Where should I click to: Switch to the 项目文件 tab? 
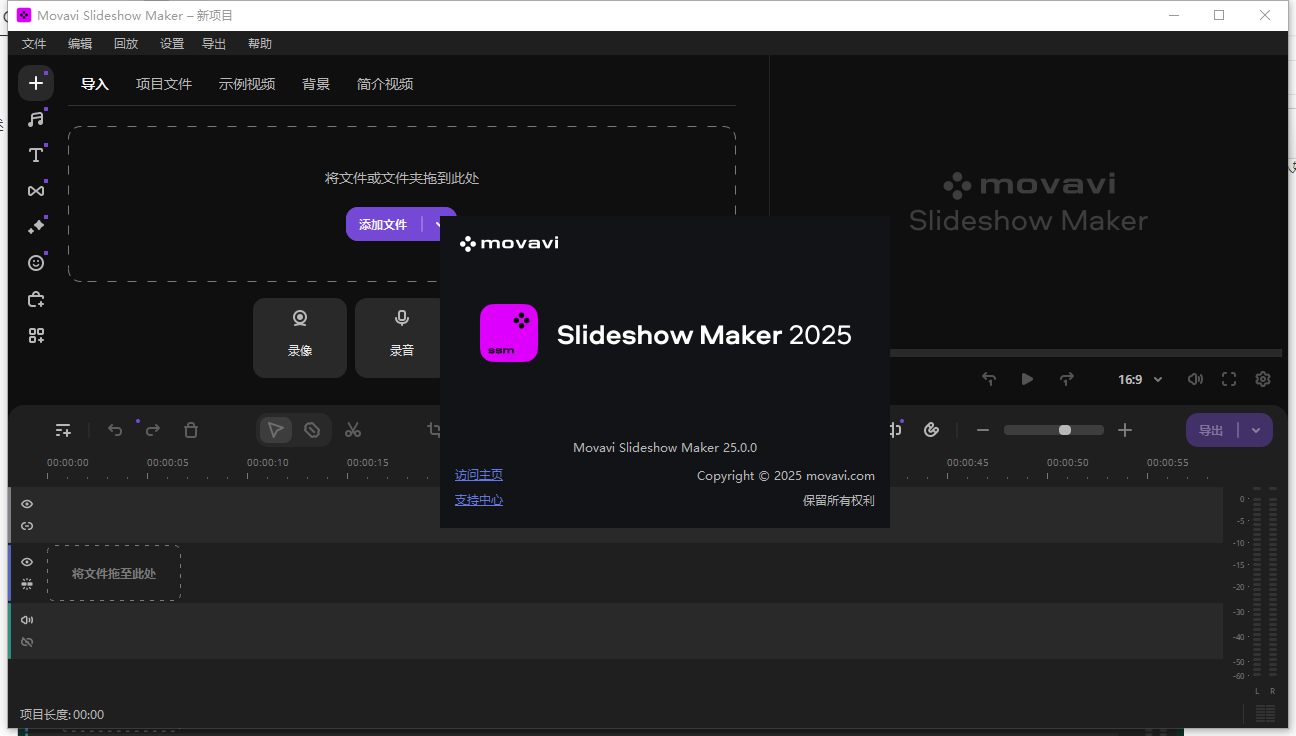[x=164, y=84]
